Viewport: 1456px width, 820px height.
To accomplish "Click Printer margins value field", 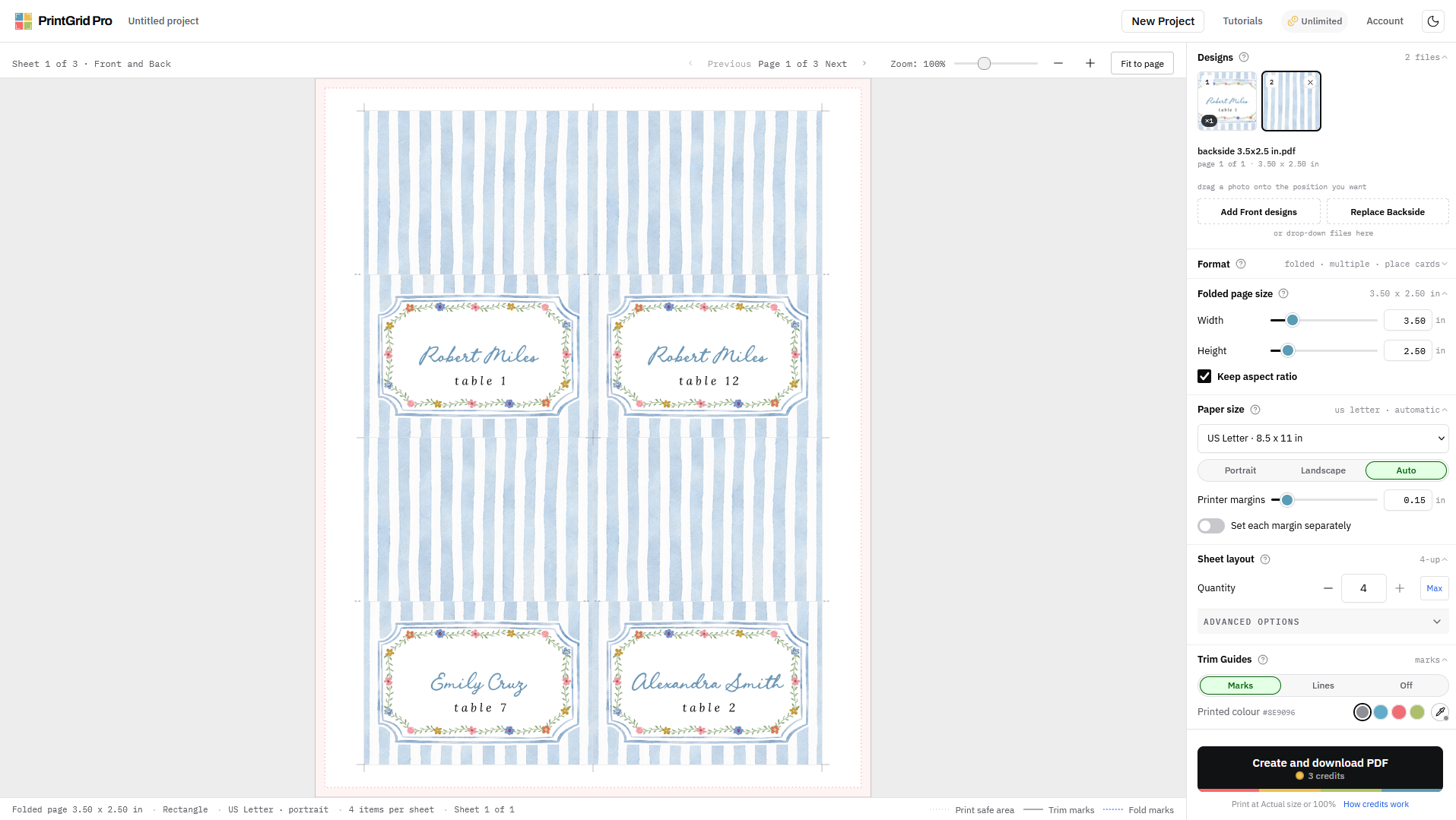I will [1407, 500].
